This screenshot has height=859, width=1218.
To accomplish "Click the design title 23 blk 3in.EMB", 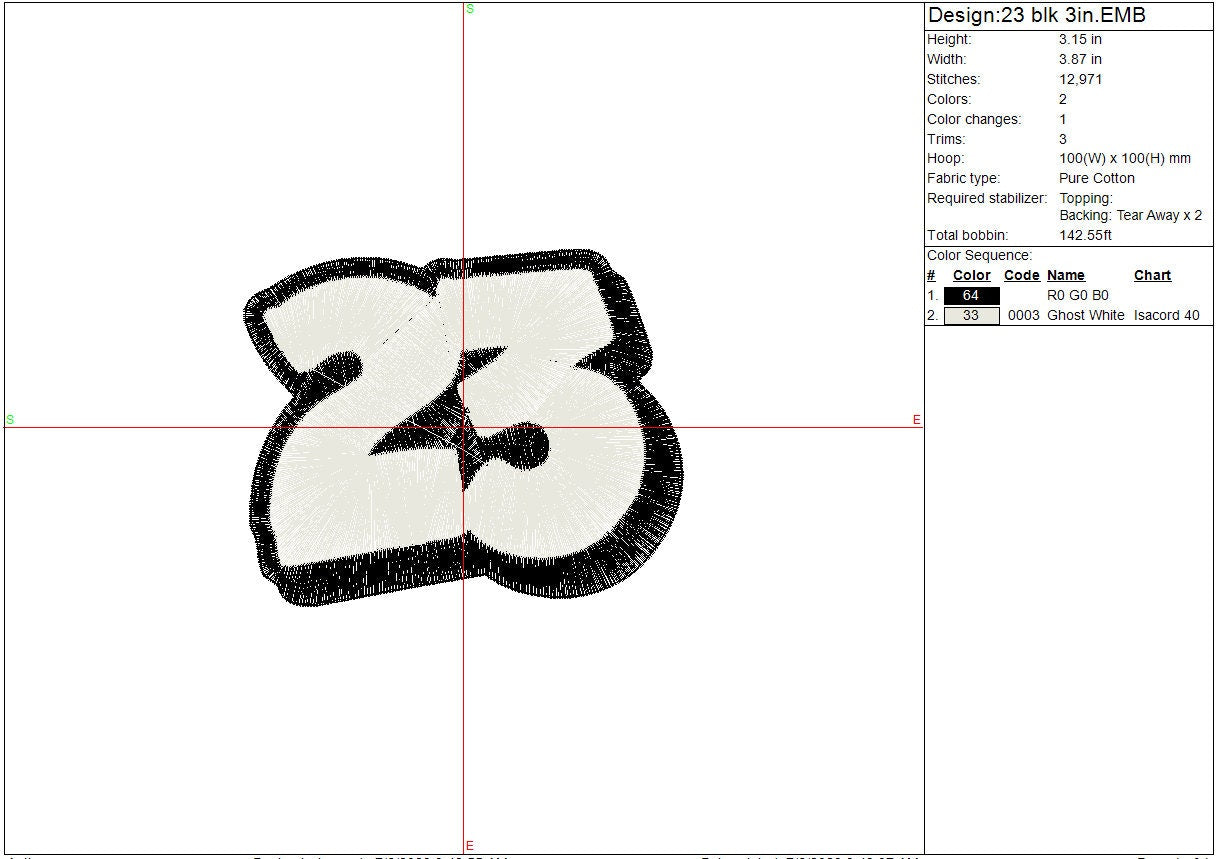I will pyautogui.click(x=1036, y=16).
